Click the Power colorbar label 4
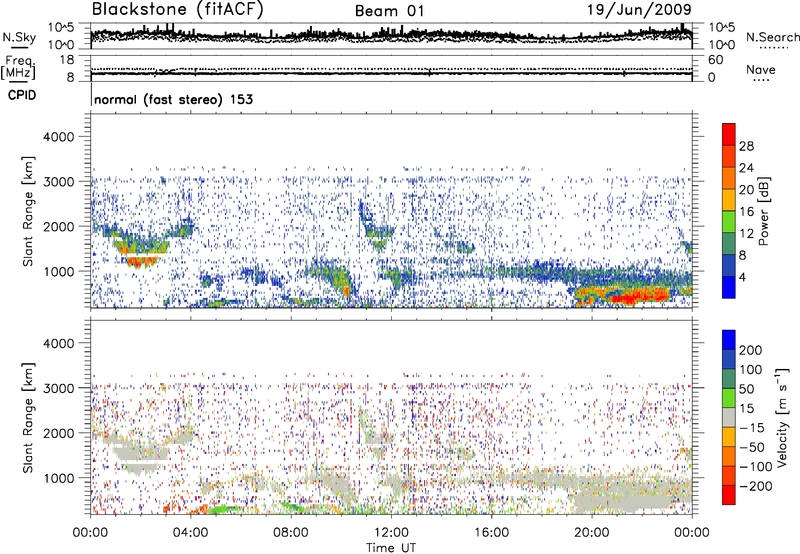Image resolution: width=800 pixels, height=554 pixels. point(744,277)
